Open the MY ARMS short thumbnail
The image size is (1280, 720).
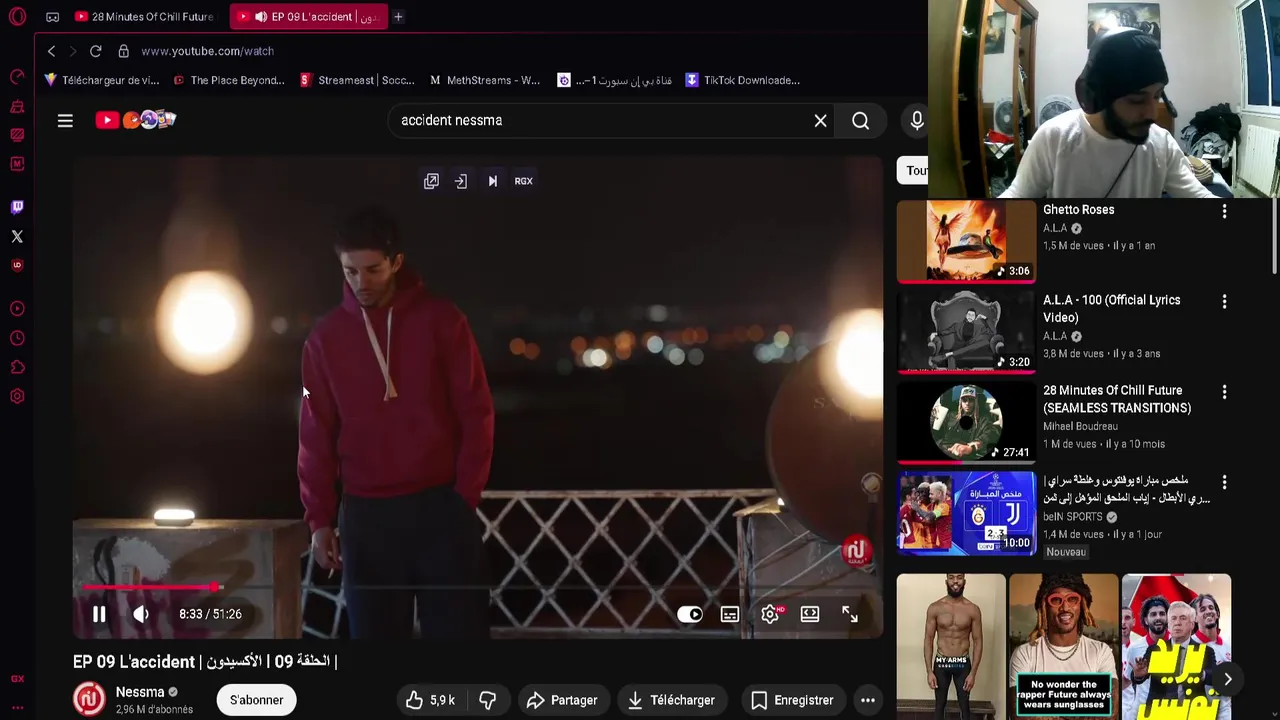tap(951, 646)
